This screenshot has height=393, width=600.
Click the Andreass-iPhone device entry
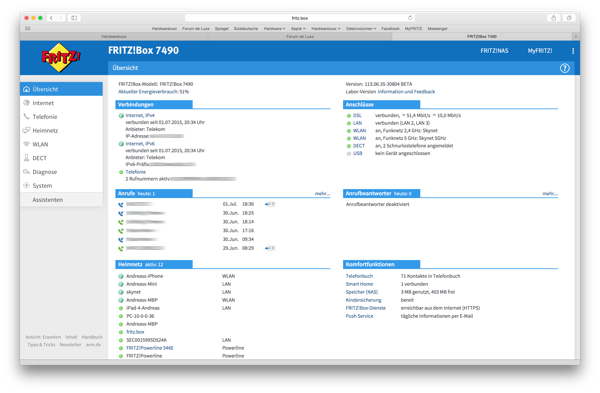pyautogui.click(x=144, y=276)
